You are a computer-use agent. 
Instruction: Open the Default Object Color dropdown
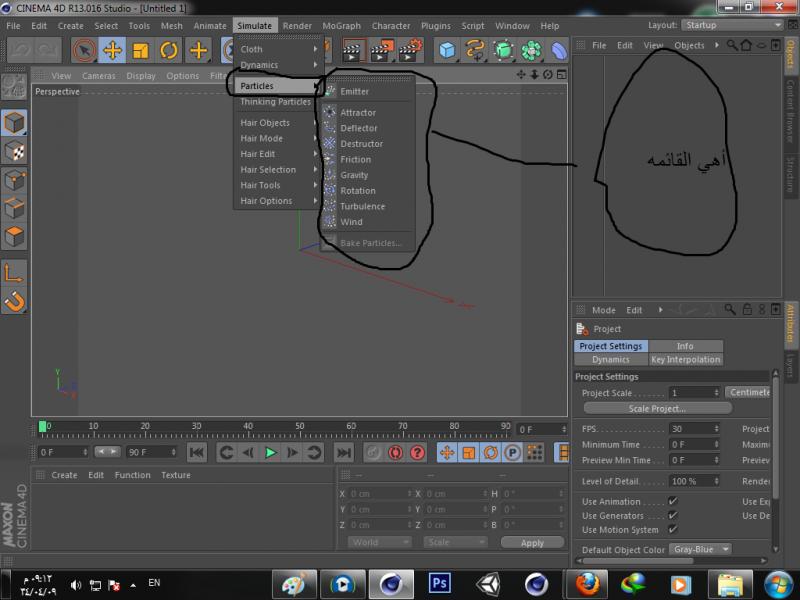pos(700,549)
